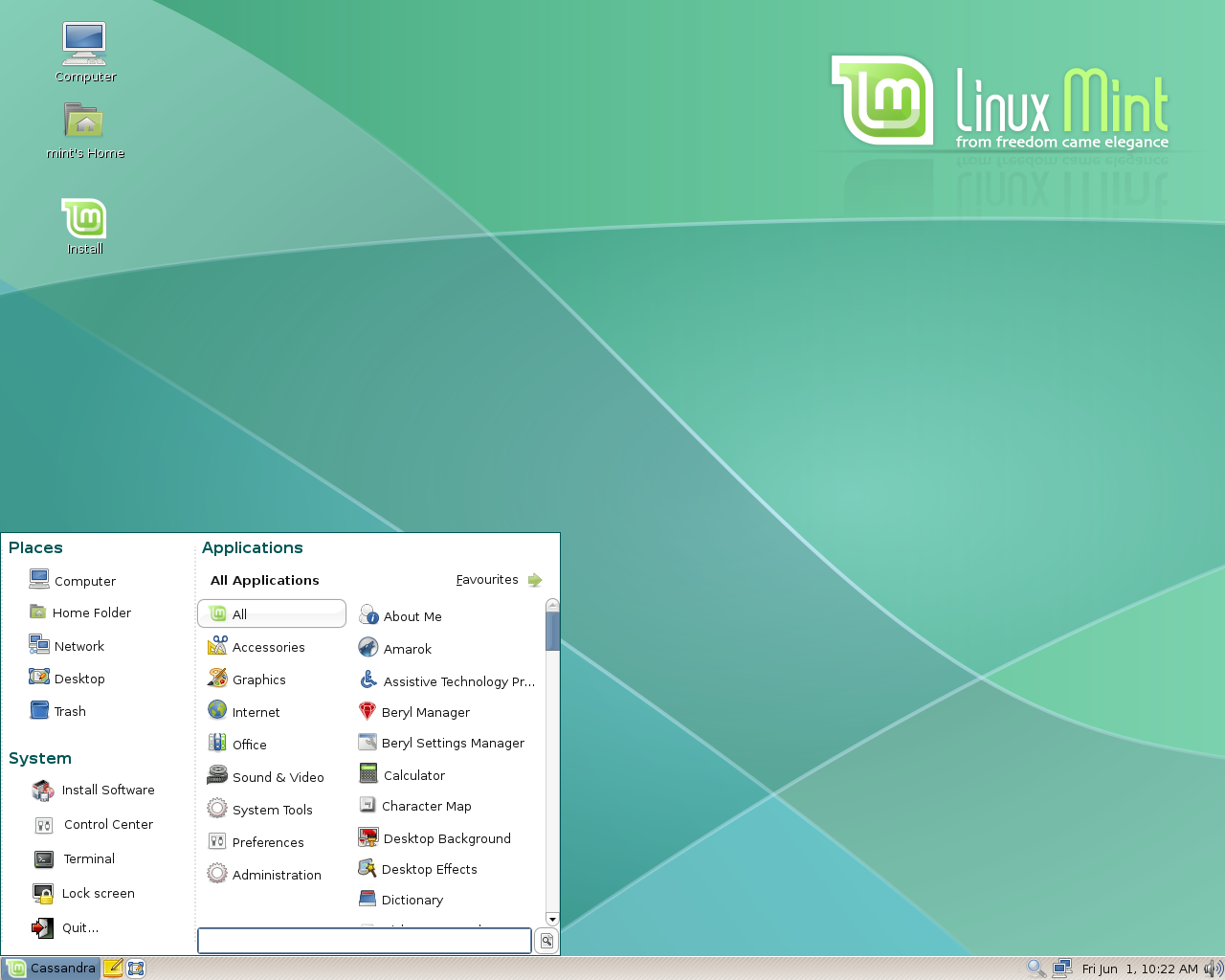Click the network monitor tray icon
Screen dimensions: 1225x980
1061,968
